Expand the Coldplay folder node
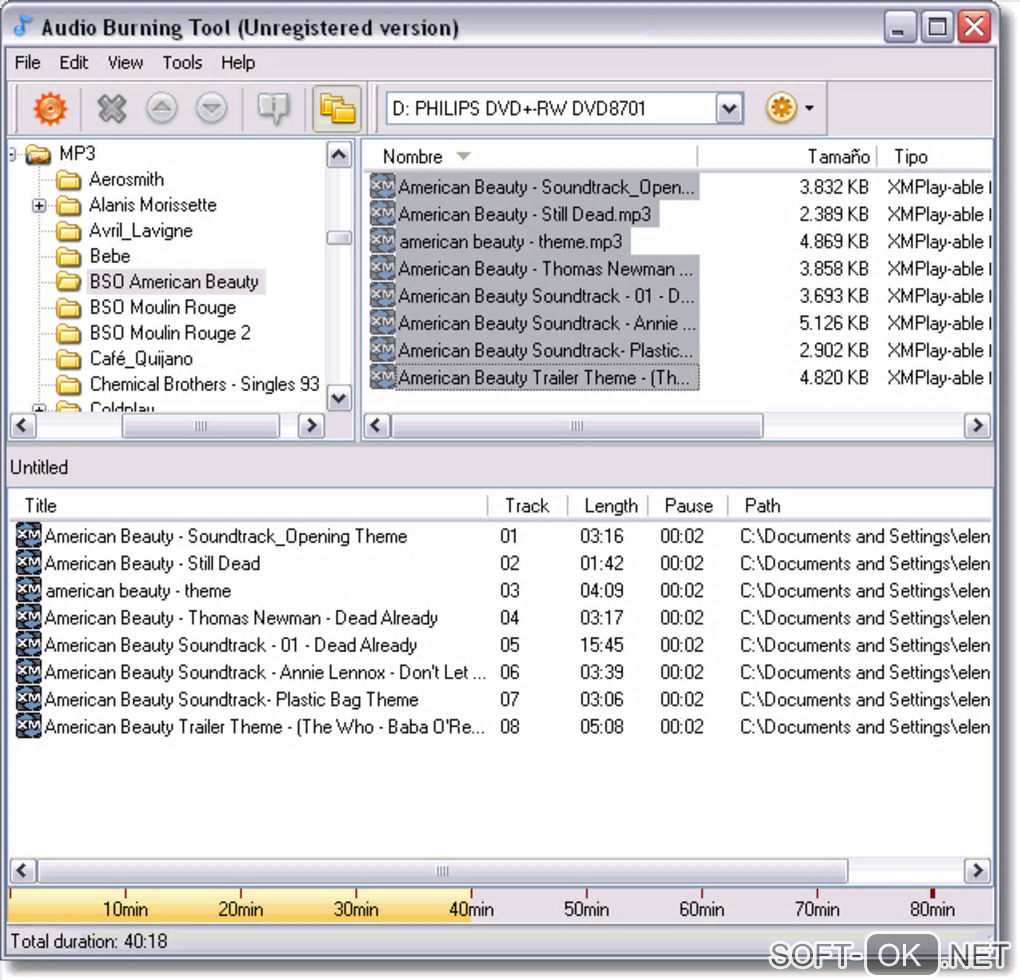This screenshot has height=980, width=1020. (39, 410)
